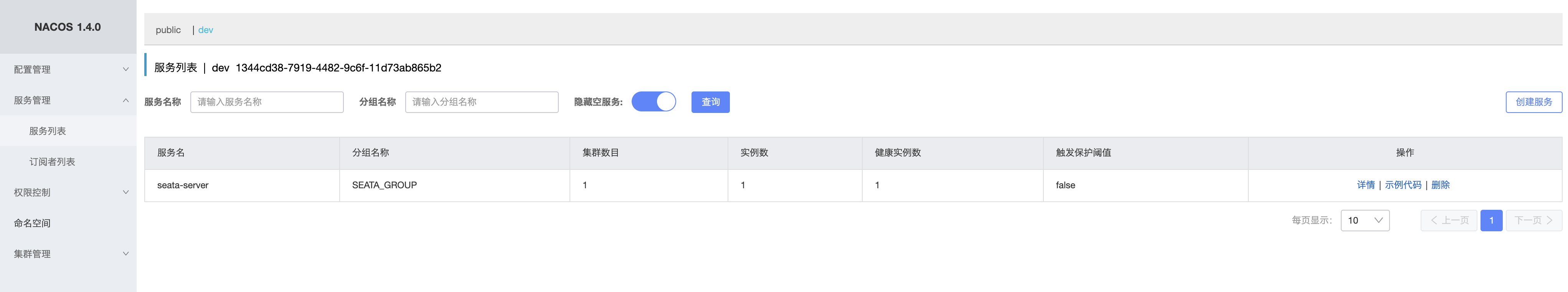1568x292 pixels.
Task: Switch to the dev namespace tab
Action: tap(206, 30)
